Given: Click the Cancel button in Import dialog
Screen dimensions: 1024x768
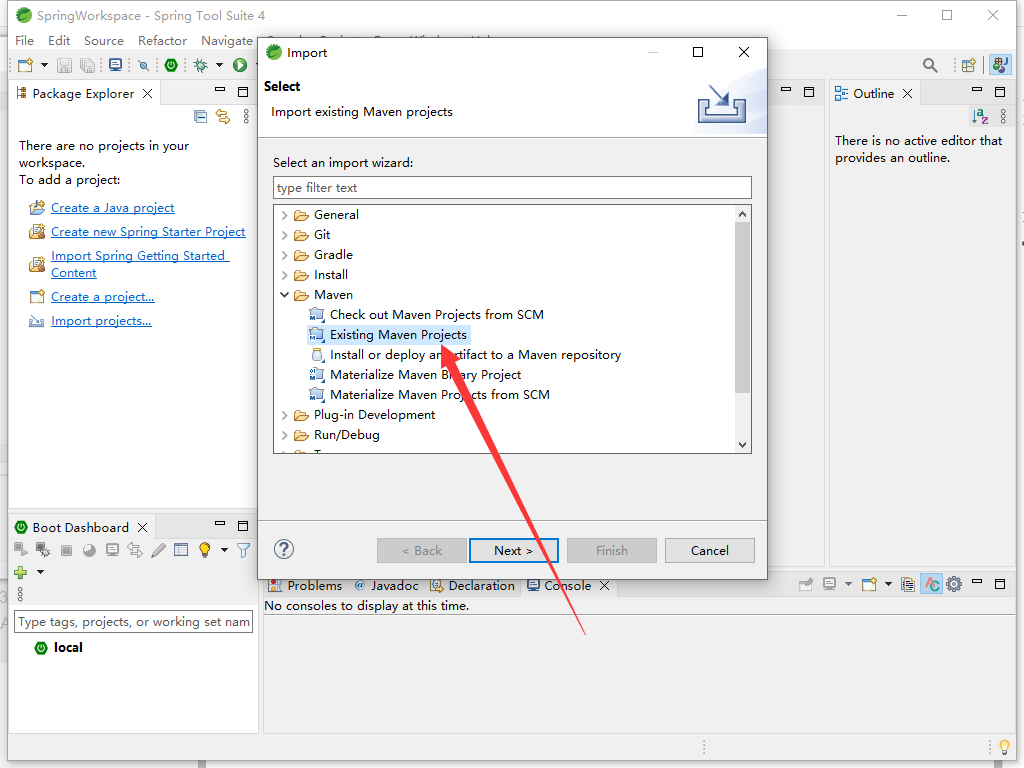Looking at the screenshot, I should tap(709, 551).
